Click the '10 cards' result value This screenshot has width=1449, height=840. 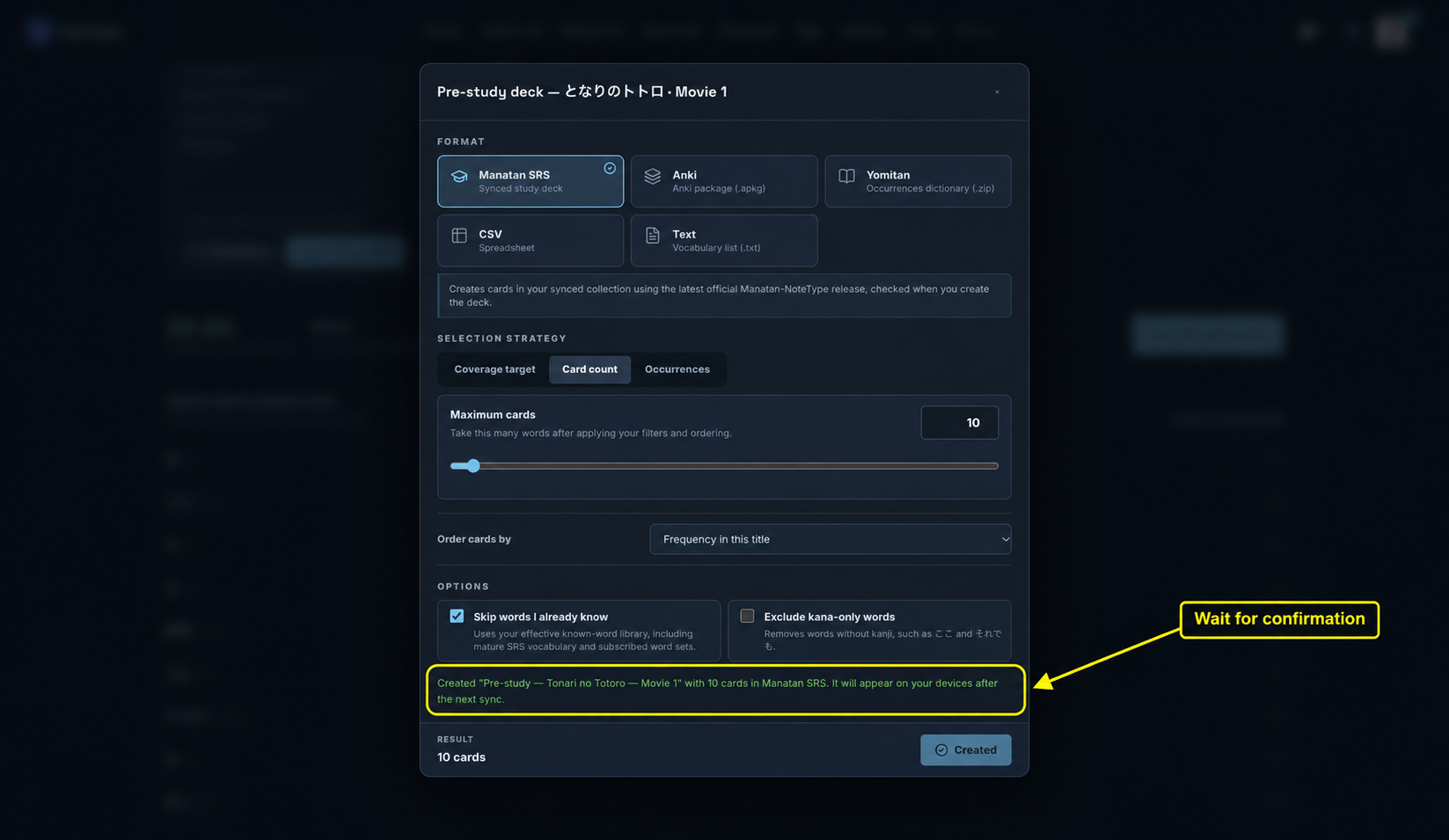461,757
